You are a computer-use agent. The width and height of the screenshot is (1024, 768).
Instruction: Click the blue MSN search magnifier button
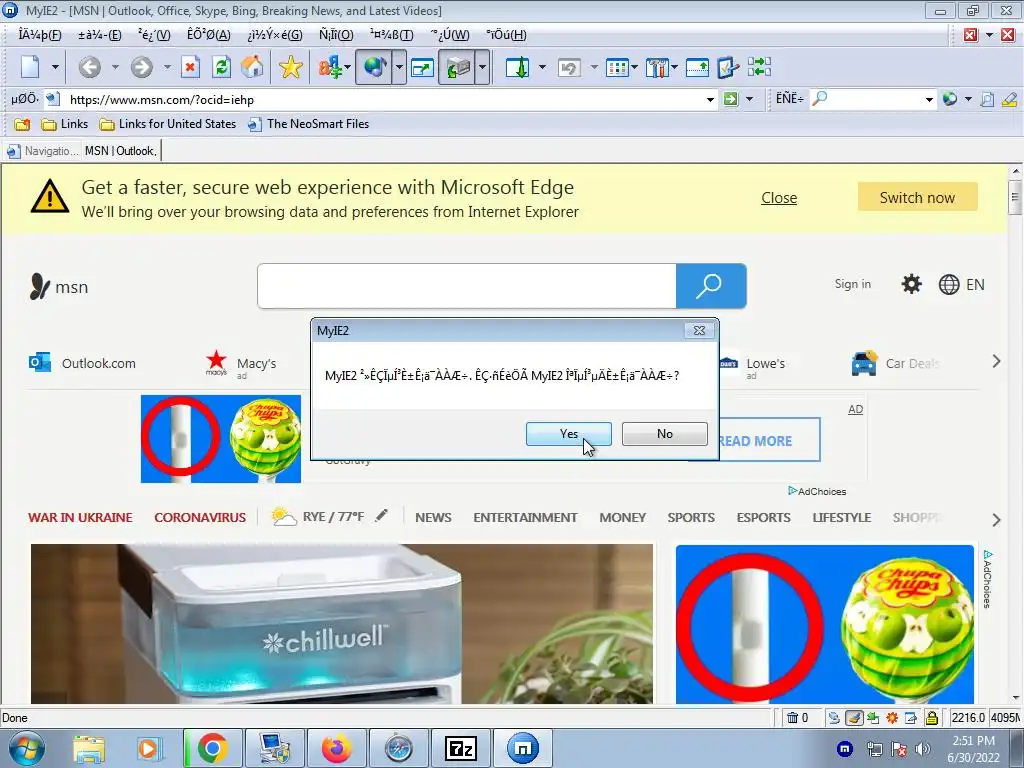pyautogui.click(x=711, y=286)
